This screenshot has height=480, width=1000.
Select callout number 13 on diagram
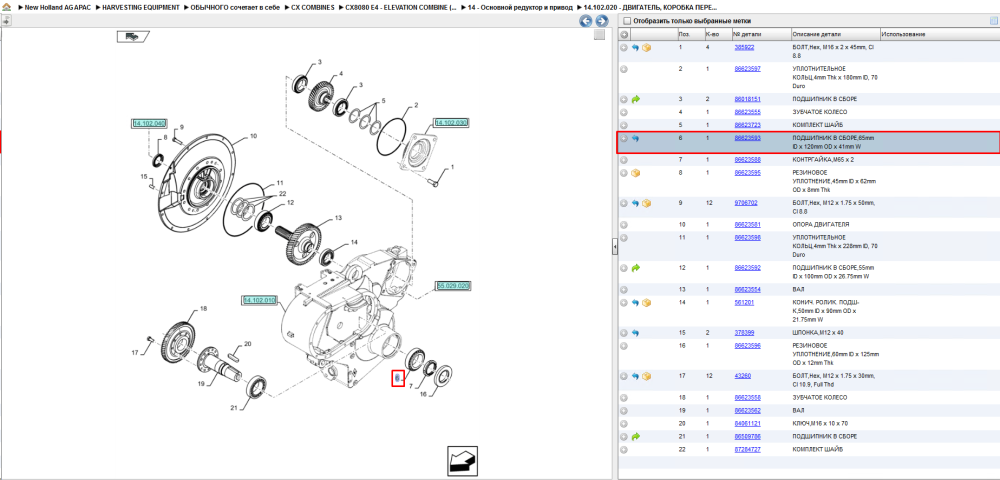click(338, 218)
